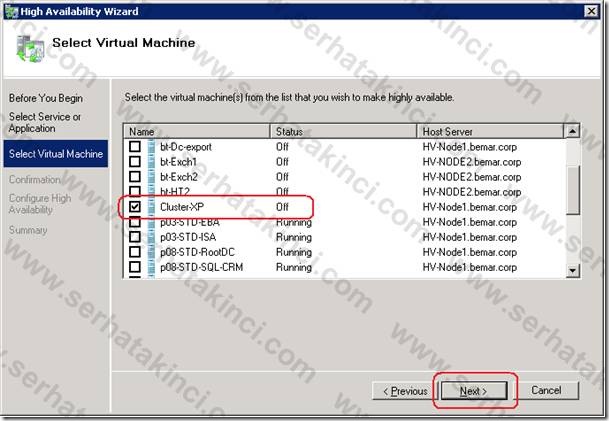Image resolution: width=609 pixels, height=421 pixels.
Task: Select the p03-STD-EBA row name
Action: (190, 222)
